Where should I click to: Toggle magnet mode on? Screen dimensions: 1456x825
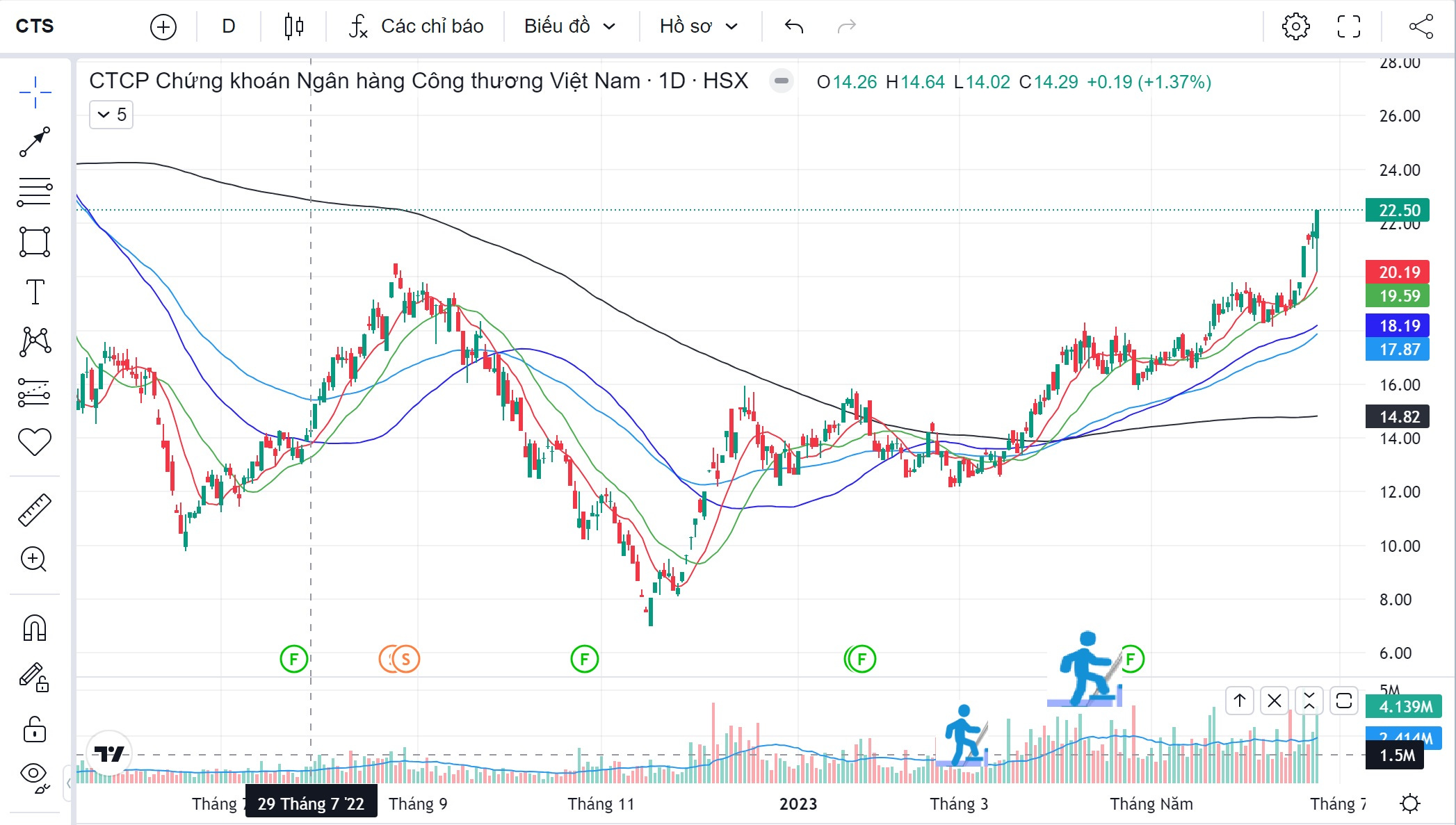[34, 628]
